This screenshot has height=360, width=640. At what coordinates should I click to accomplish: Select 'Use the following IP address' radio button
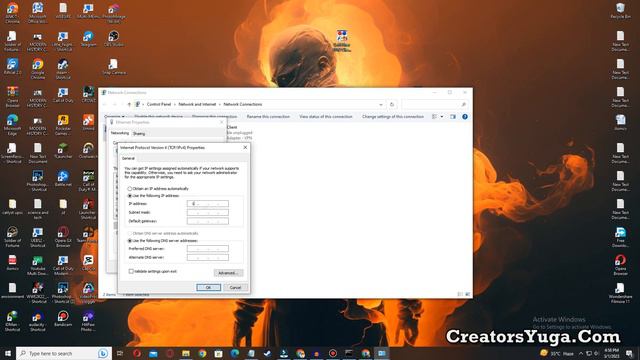[130, 196]
